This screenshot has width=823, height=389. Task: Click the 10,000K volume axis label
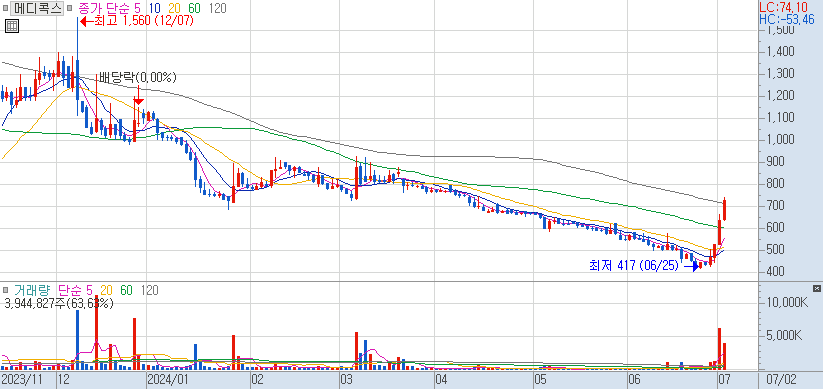[x=787, y=303]
